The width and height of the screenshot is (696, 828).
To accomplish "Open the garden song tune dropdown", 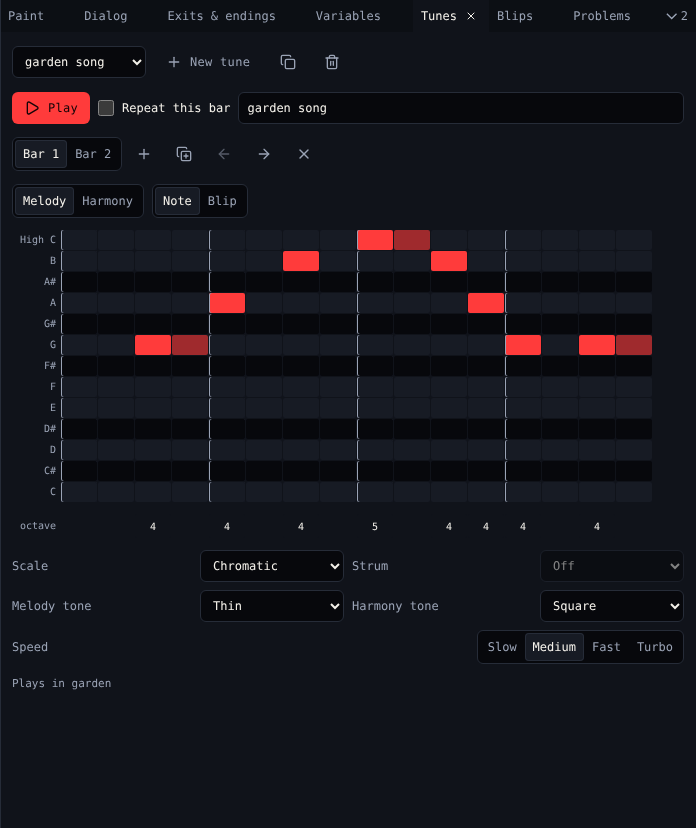I will (79, 62).
